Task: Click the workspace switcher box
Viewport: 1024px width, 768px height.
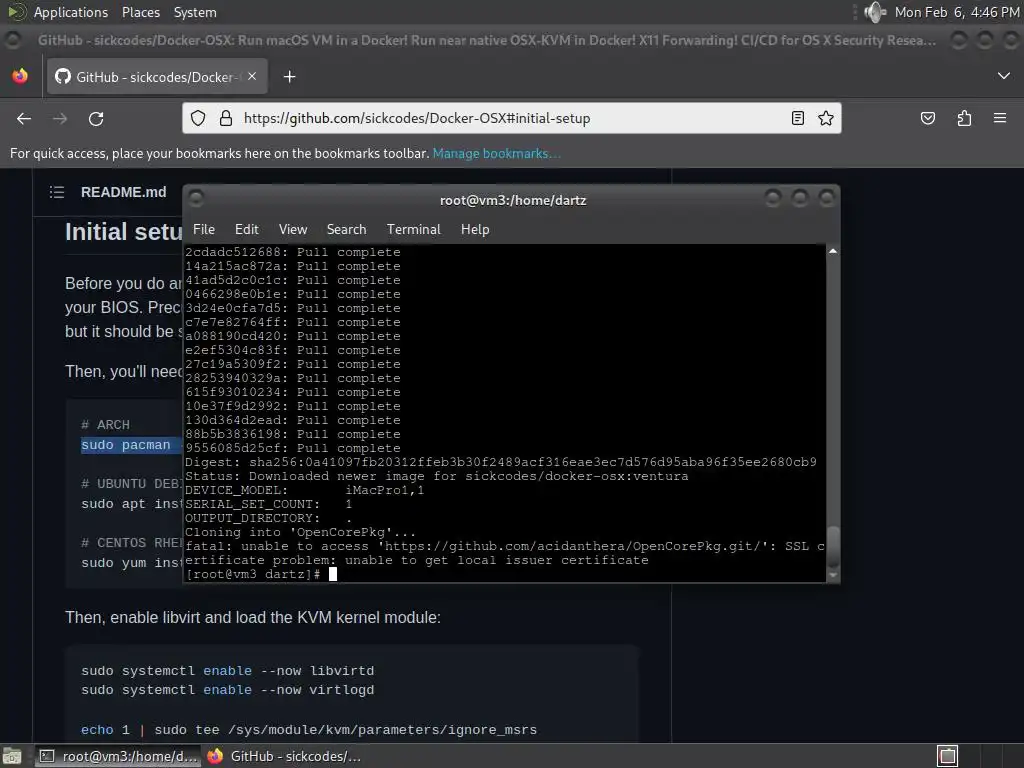Action: (947, 756)
